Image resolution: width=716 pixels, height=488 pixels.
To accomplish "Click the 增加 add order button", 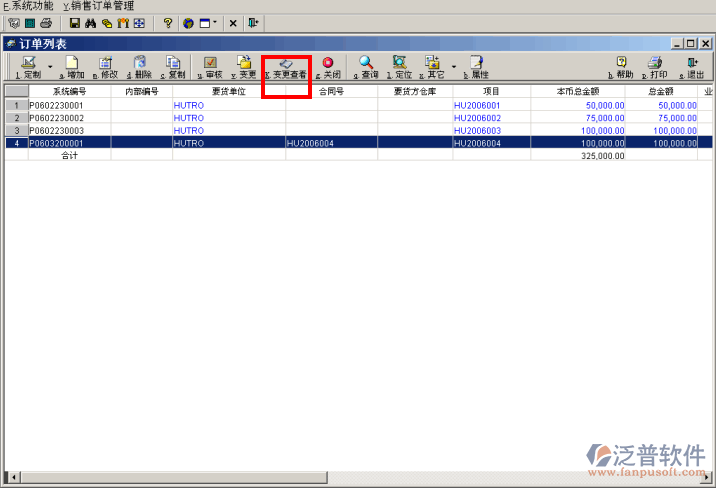I will 72,68.
